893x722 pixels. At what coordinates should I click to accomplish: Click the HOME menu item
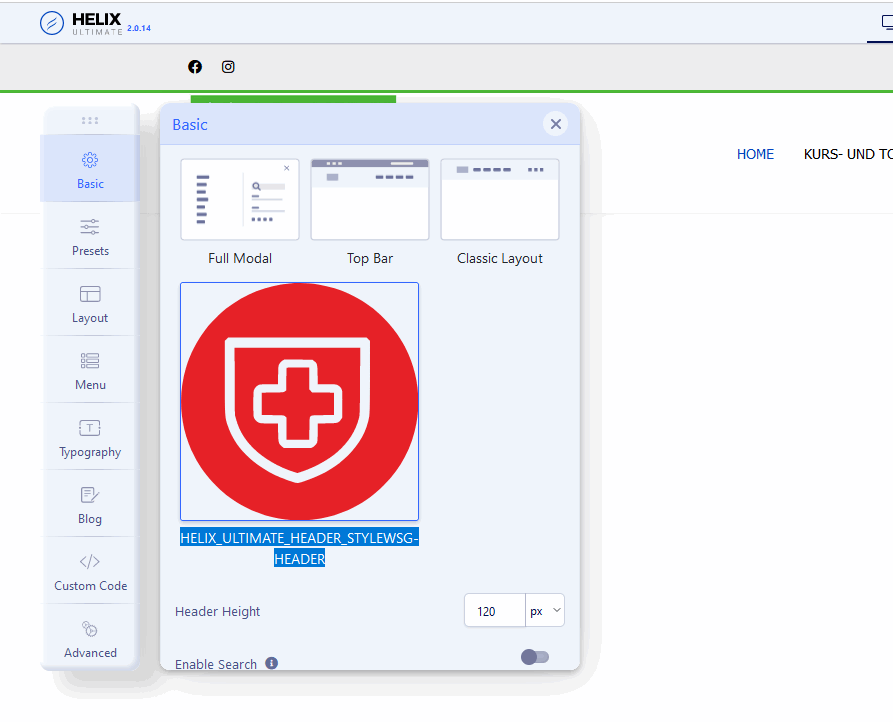[755, 154]
